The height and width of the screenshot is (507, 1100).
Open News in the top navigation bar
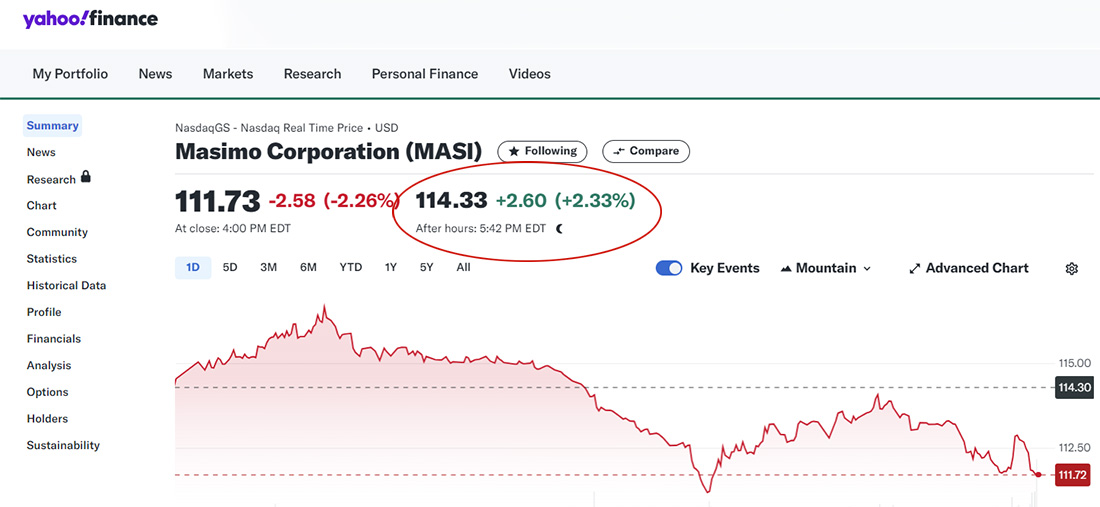(x=155, y=74)
